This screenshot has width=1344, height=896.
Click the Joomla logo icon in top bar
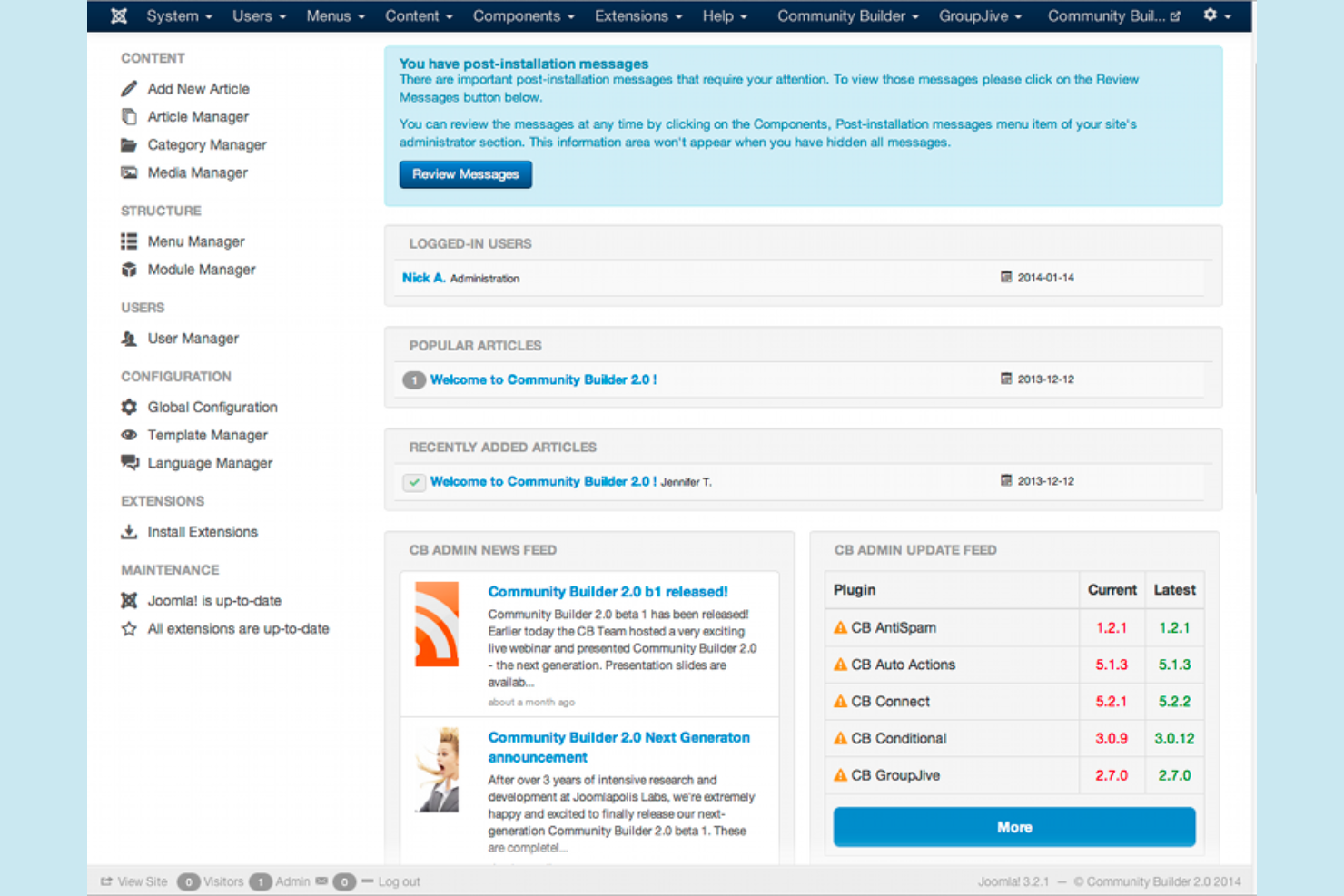119,16
